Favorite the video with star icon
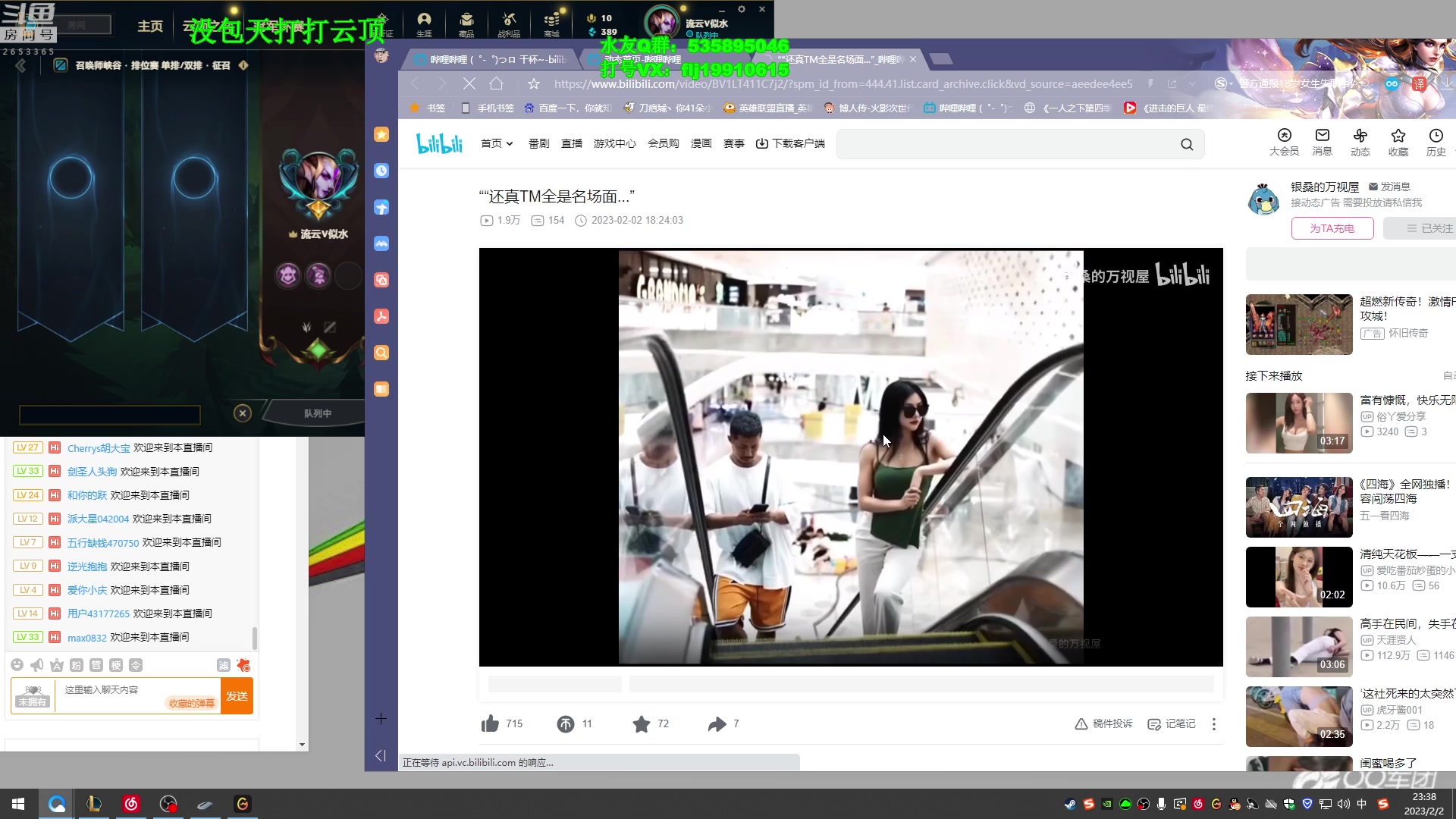 [x=642, y=724]
